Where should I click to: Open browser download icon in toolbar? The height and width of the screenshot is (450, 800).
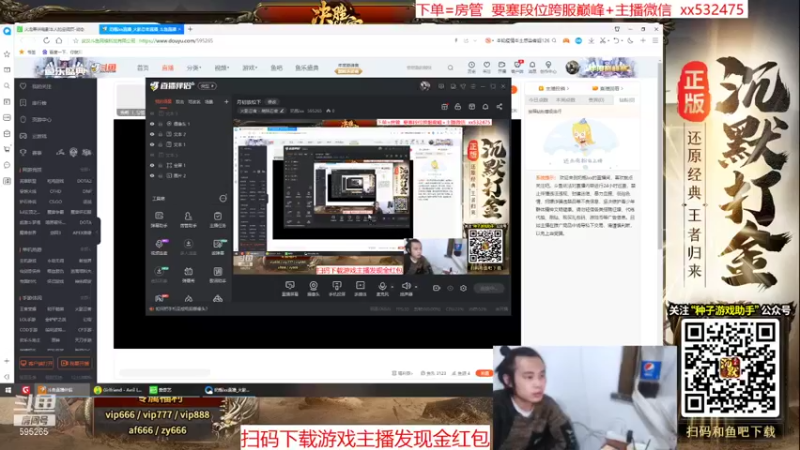[591, 41]
